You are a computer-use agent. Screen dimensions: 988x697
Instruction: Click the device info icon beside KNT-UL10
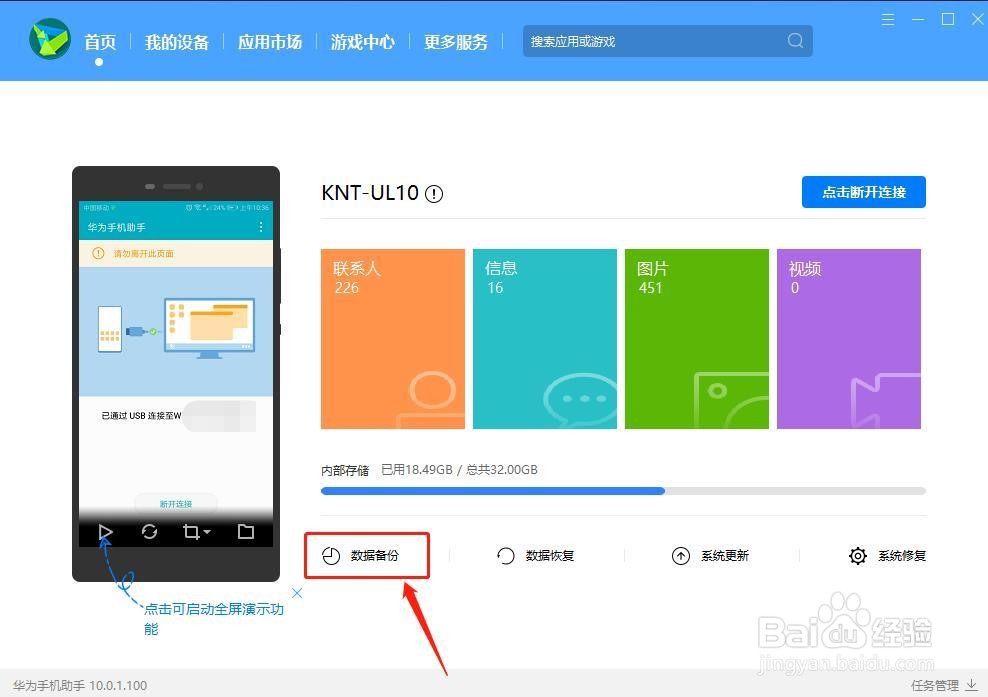point(434,193)
